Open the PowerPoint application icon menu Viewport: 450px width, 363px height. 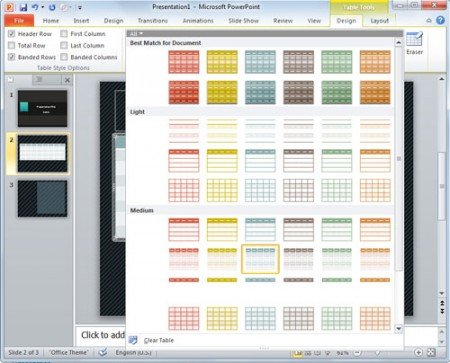pyautogui.click(x=9, y=7)
